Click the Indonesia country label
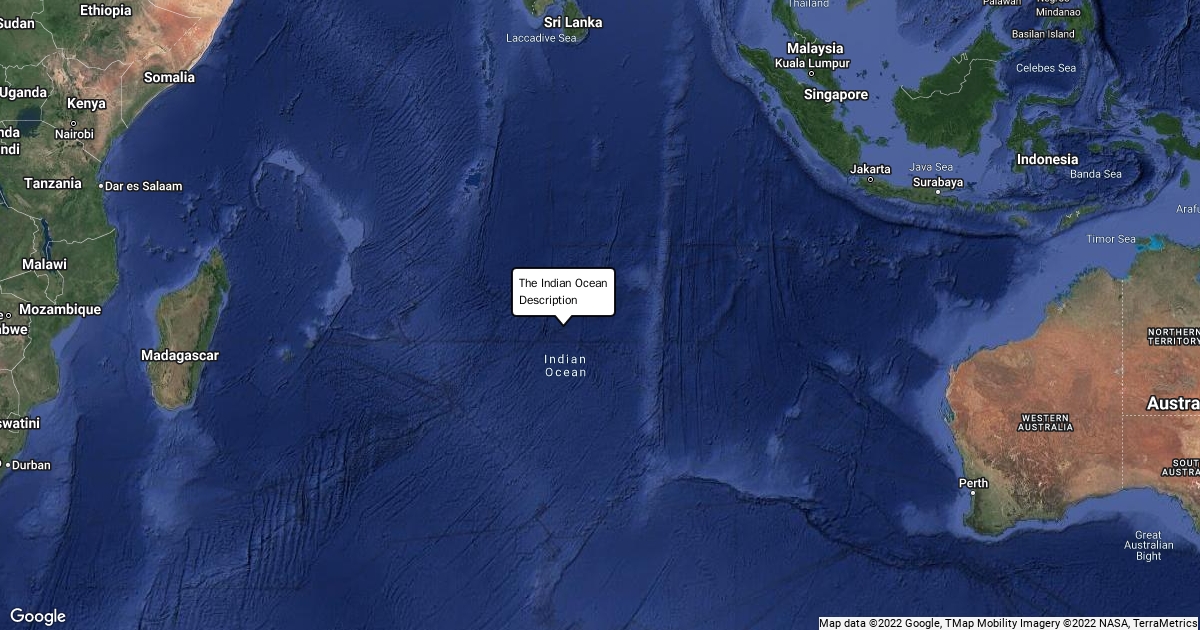Screen dimensions: 1200x630 [1048, 159]
